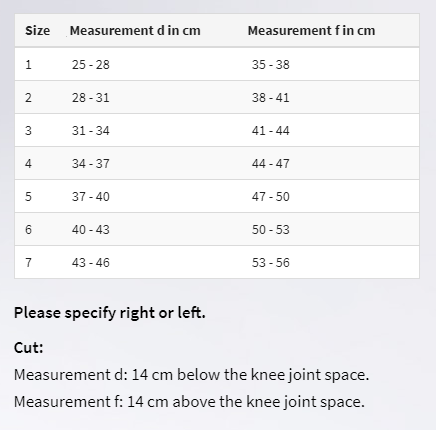This screenshot has height=430, width=436.
Task: Select the 50 - 53 cell
Action: pos(271,229)
